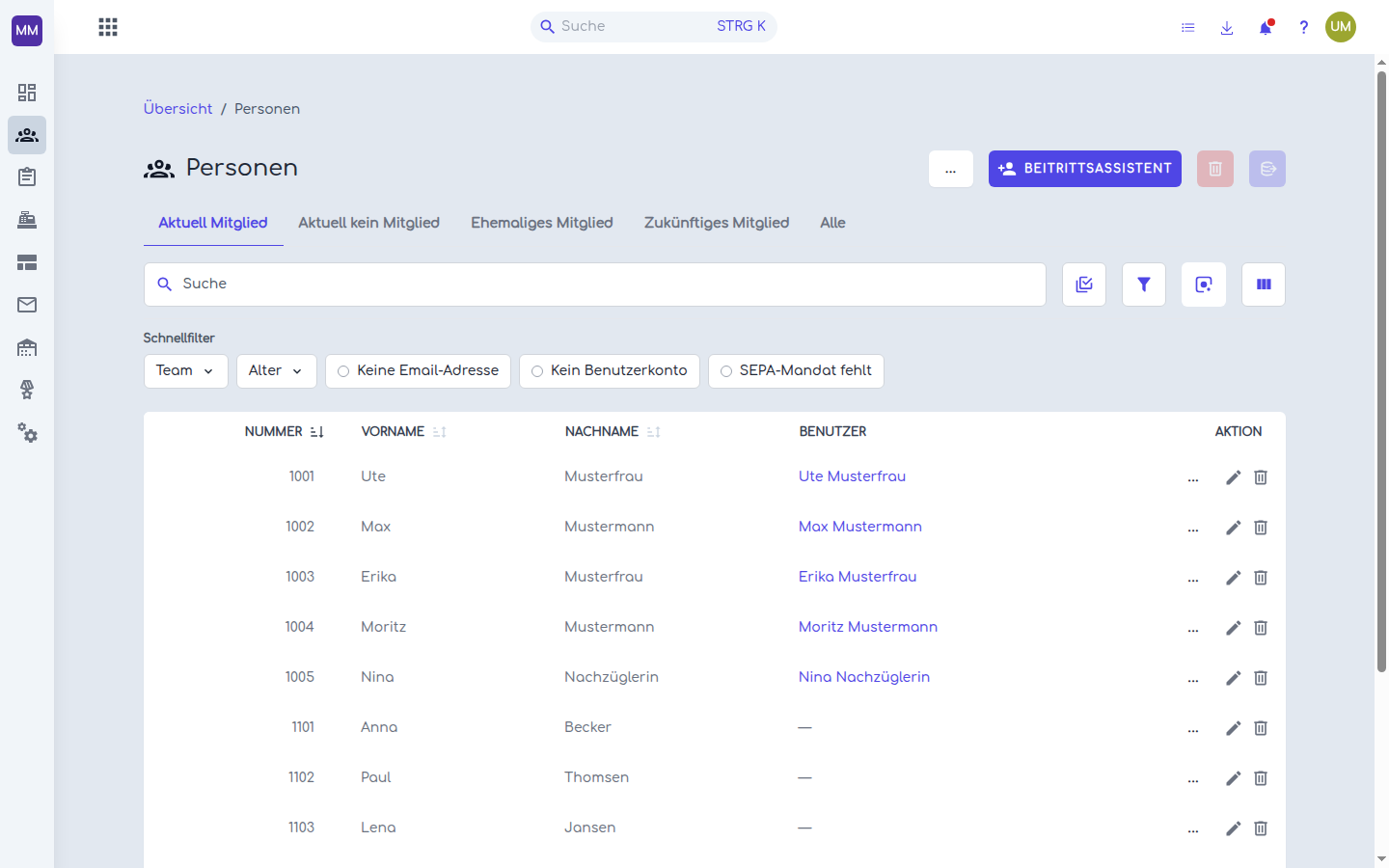Switch to Aktuell kein Mitglied tab
The height and width of the screenshot is (868, 1389).
(x=368, y=223)
